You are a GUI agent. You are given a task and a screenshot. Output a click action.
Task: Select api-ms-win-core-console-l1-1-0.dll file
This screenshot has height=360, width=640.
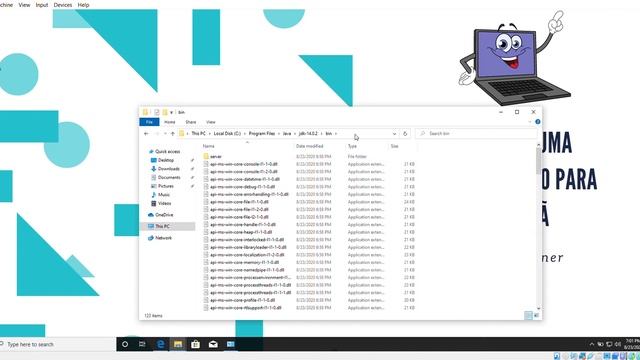click(x=244, y=164)
